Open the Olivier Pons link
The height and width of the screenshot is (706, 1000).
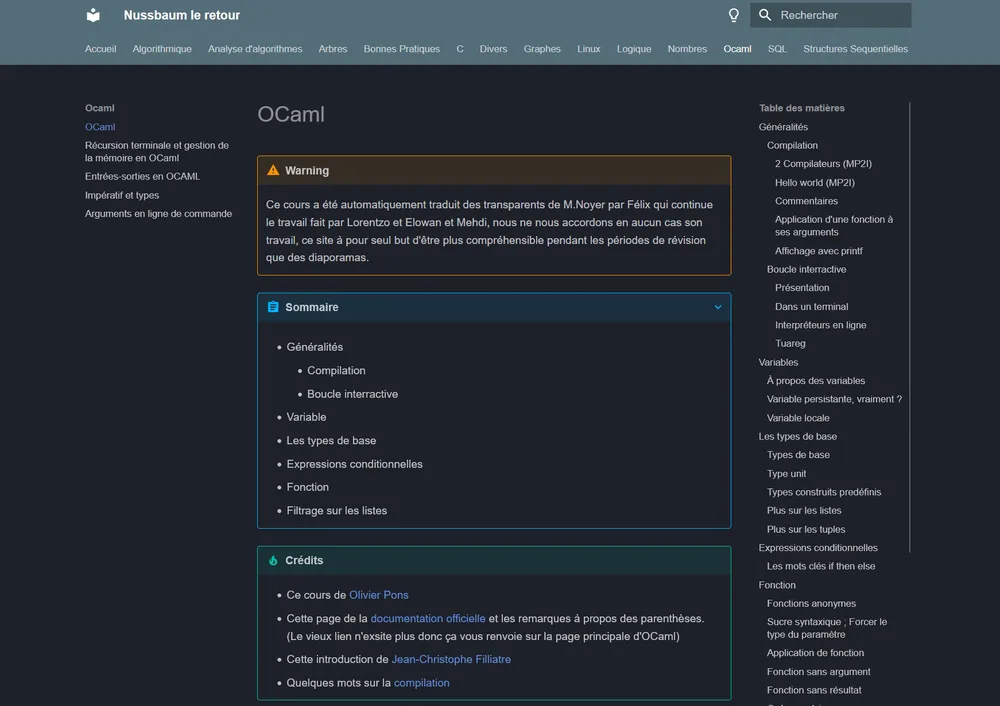click(379, 595)
